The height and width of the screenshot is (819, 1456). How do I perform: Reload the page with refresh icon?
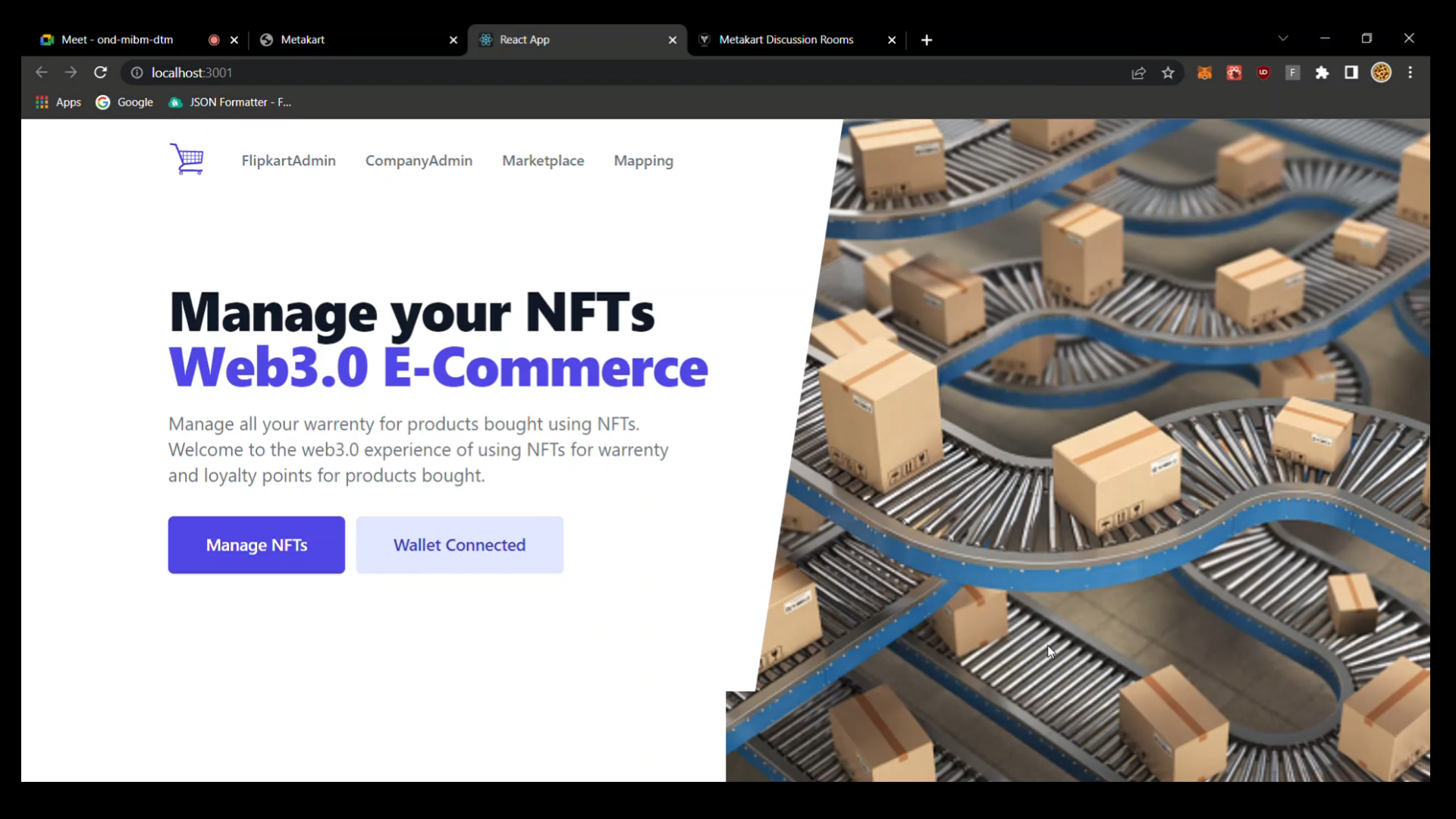coord(100,73)
